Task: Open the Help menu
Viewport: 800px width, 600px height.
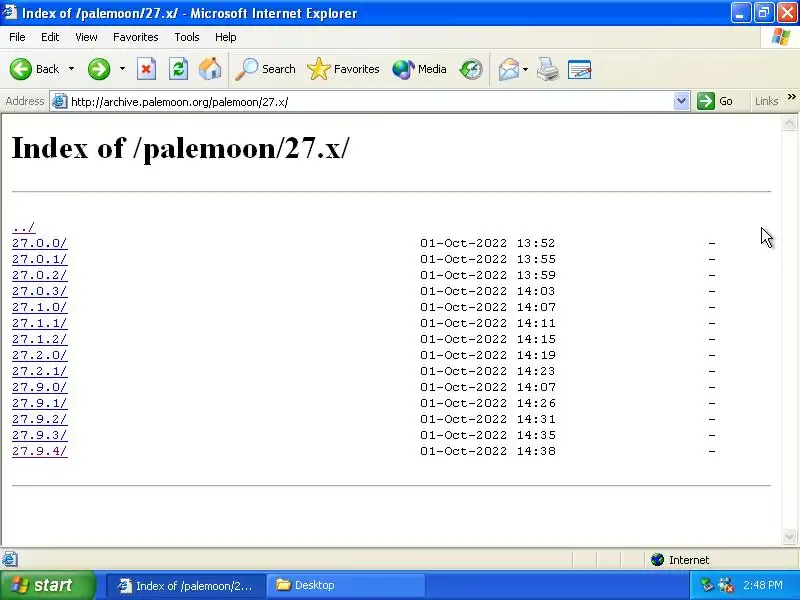Action: (x=226, y=37)
